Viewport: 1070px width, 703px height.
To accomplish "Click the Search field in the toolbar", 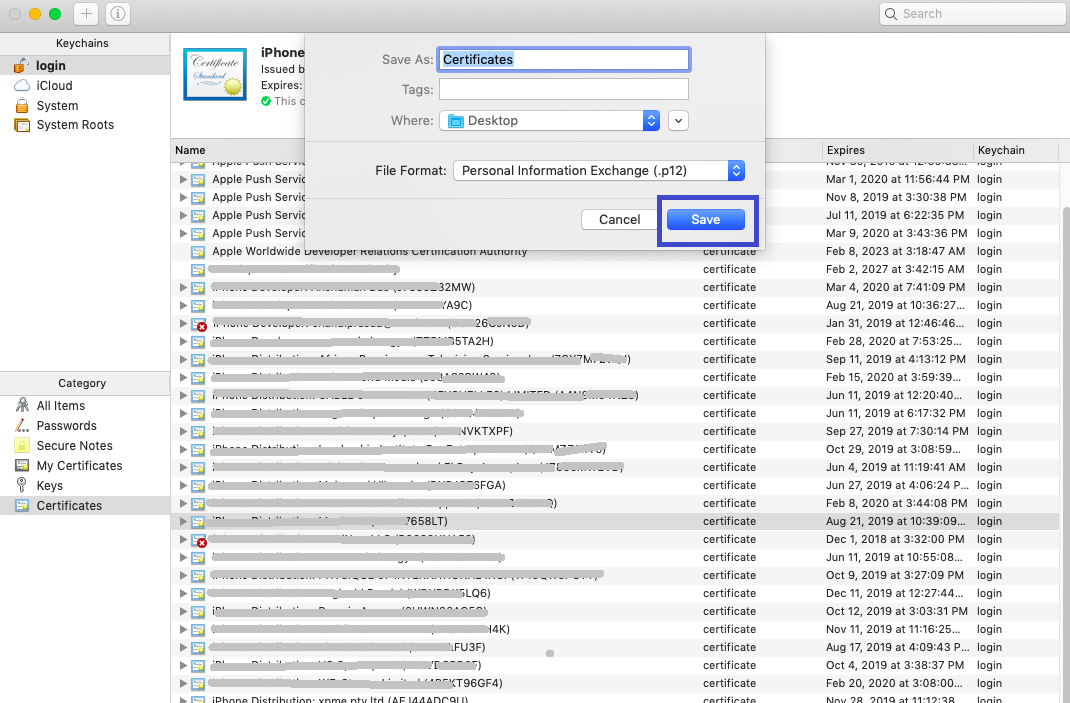I will coord(972,14).
